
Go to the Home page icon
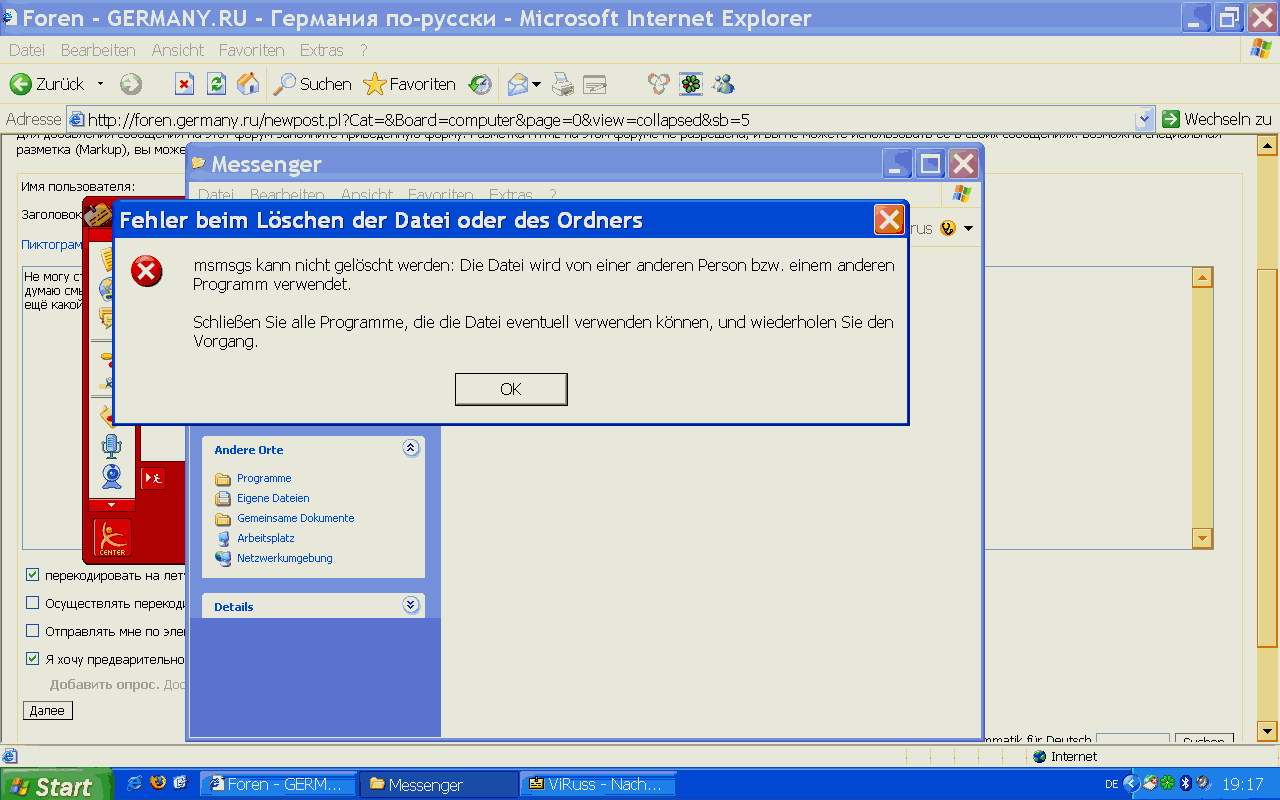248,84
